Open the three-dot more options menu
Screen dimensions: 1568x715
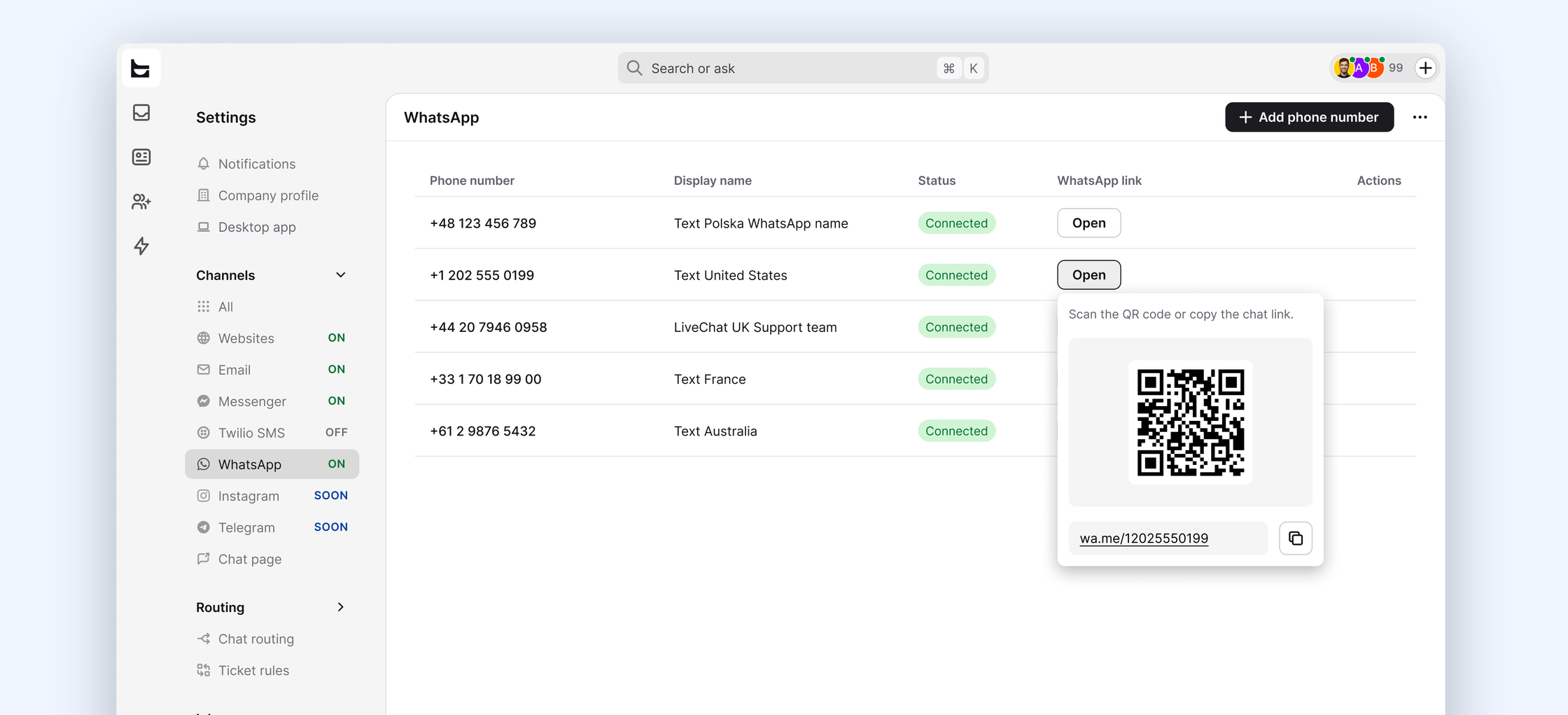(x=1420, y=117)
